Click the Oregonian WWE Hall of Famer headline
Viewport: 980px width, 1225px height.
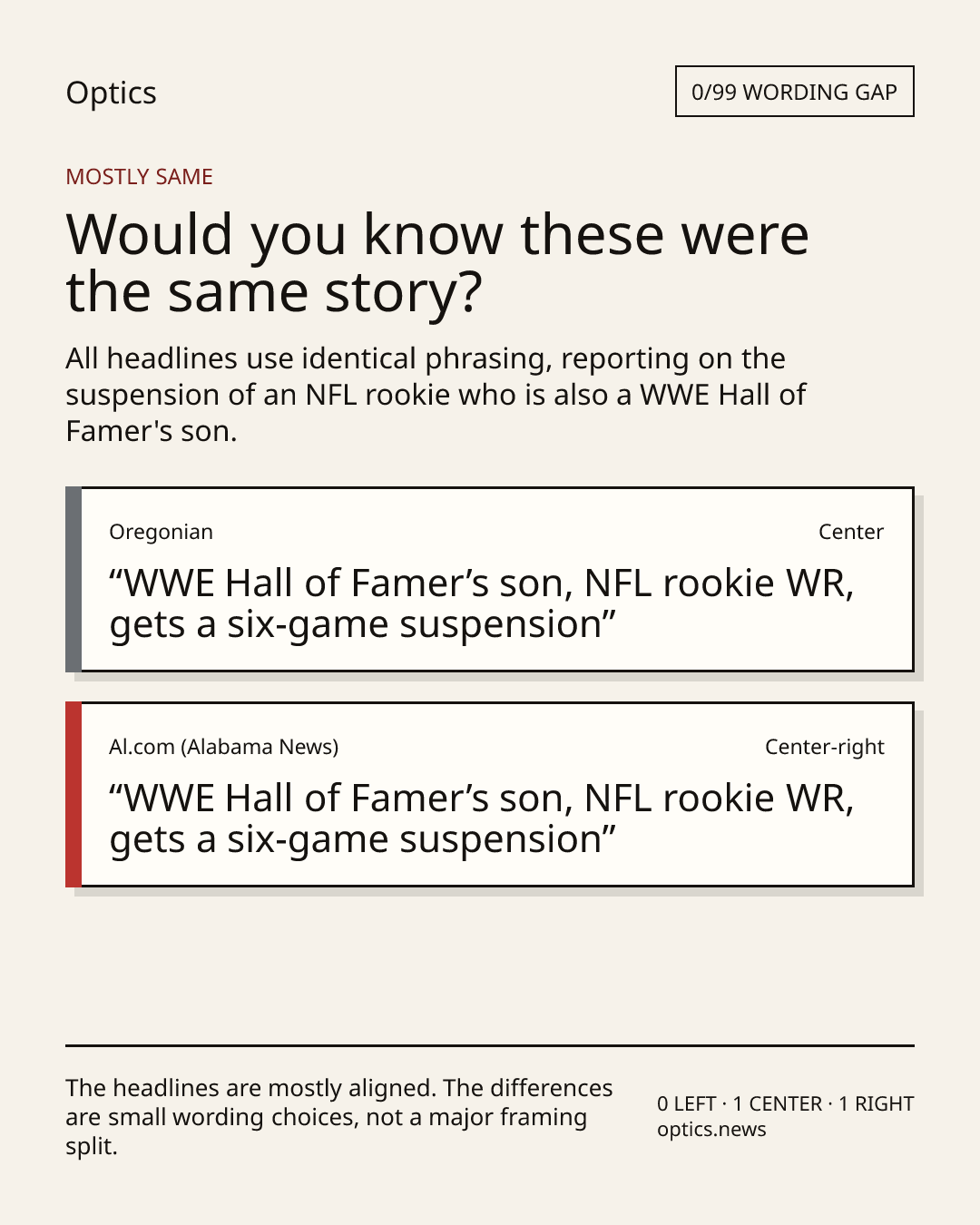[481, 603]
